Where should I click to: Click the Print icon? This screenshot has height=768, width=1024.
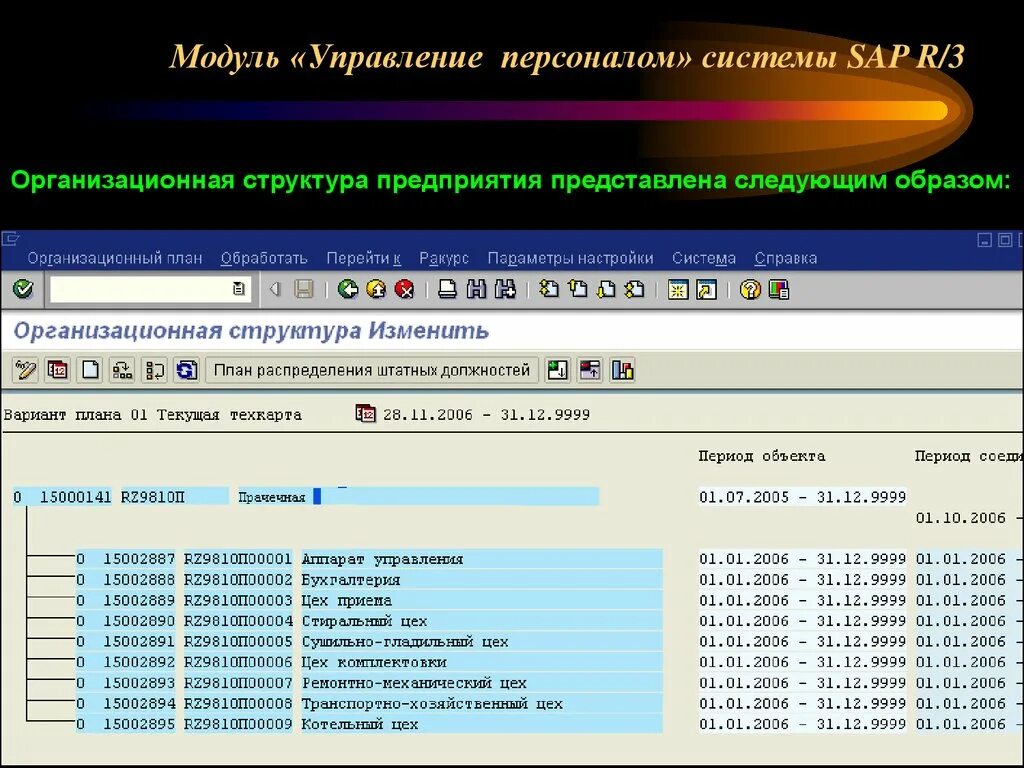tap(447, 289)
